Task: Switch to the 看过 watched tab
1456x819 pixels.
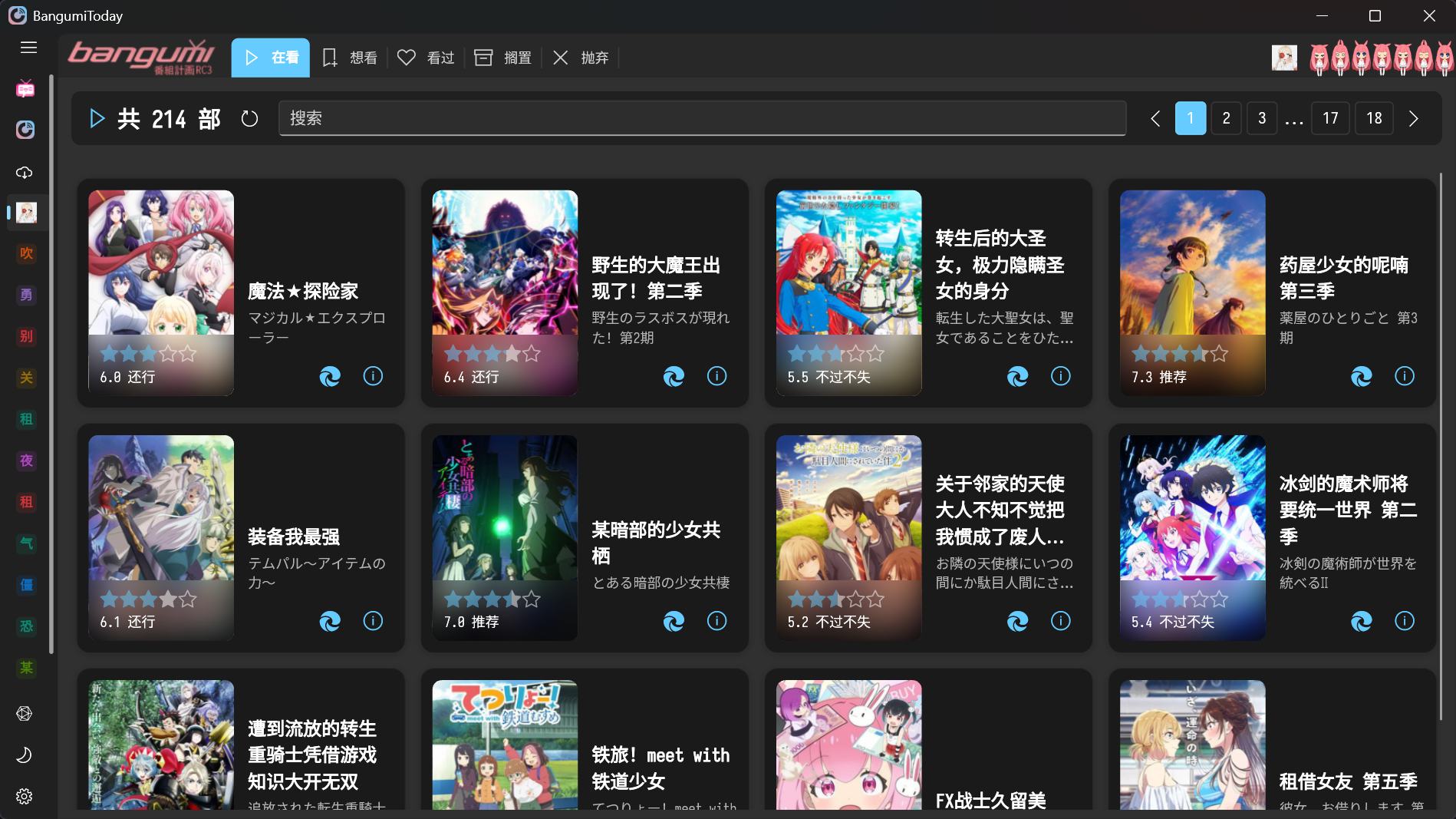Action: click(x=426, y=58)
